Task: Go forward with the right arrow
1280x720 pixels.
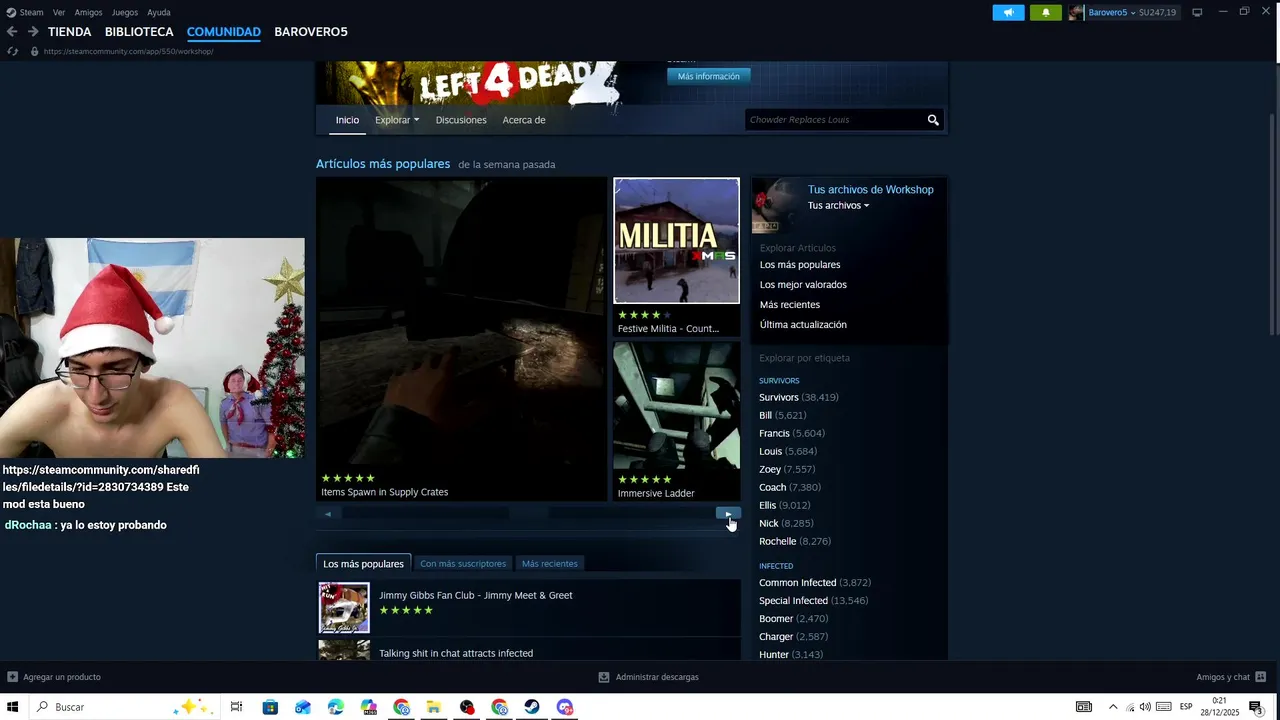Action: pyautogui.click(x=33, y=32)
